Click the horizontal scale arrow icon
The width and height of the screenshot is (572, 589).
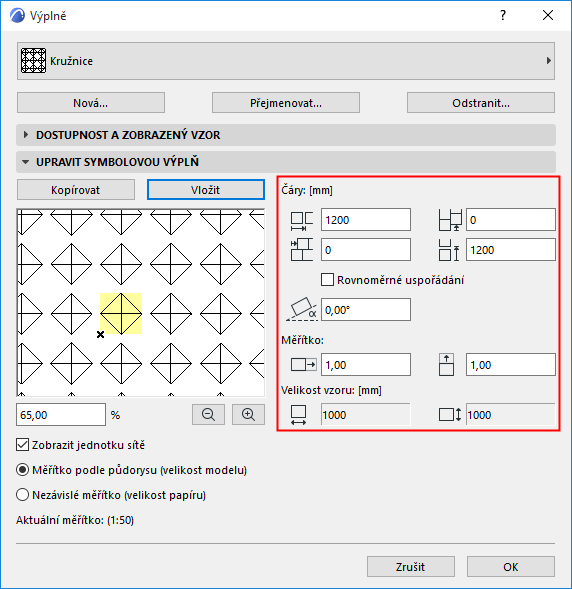coord(303,364)
